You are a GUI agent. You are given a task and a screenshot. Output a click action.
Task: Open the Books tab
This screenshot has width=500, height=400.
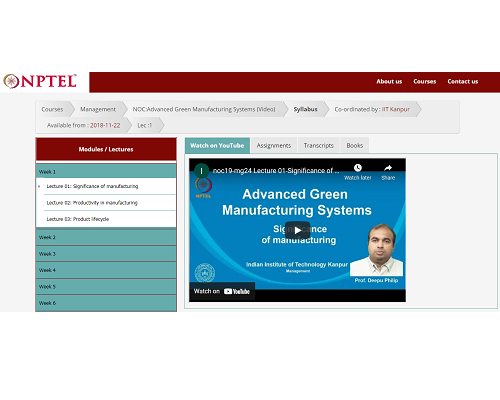[x=355, y=145]
